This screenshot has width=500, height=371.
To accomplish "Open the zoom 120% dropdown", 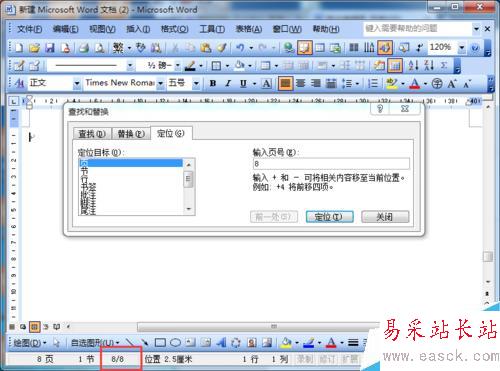I will [x=462, y=48].
